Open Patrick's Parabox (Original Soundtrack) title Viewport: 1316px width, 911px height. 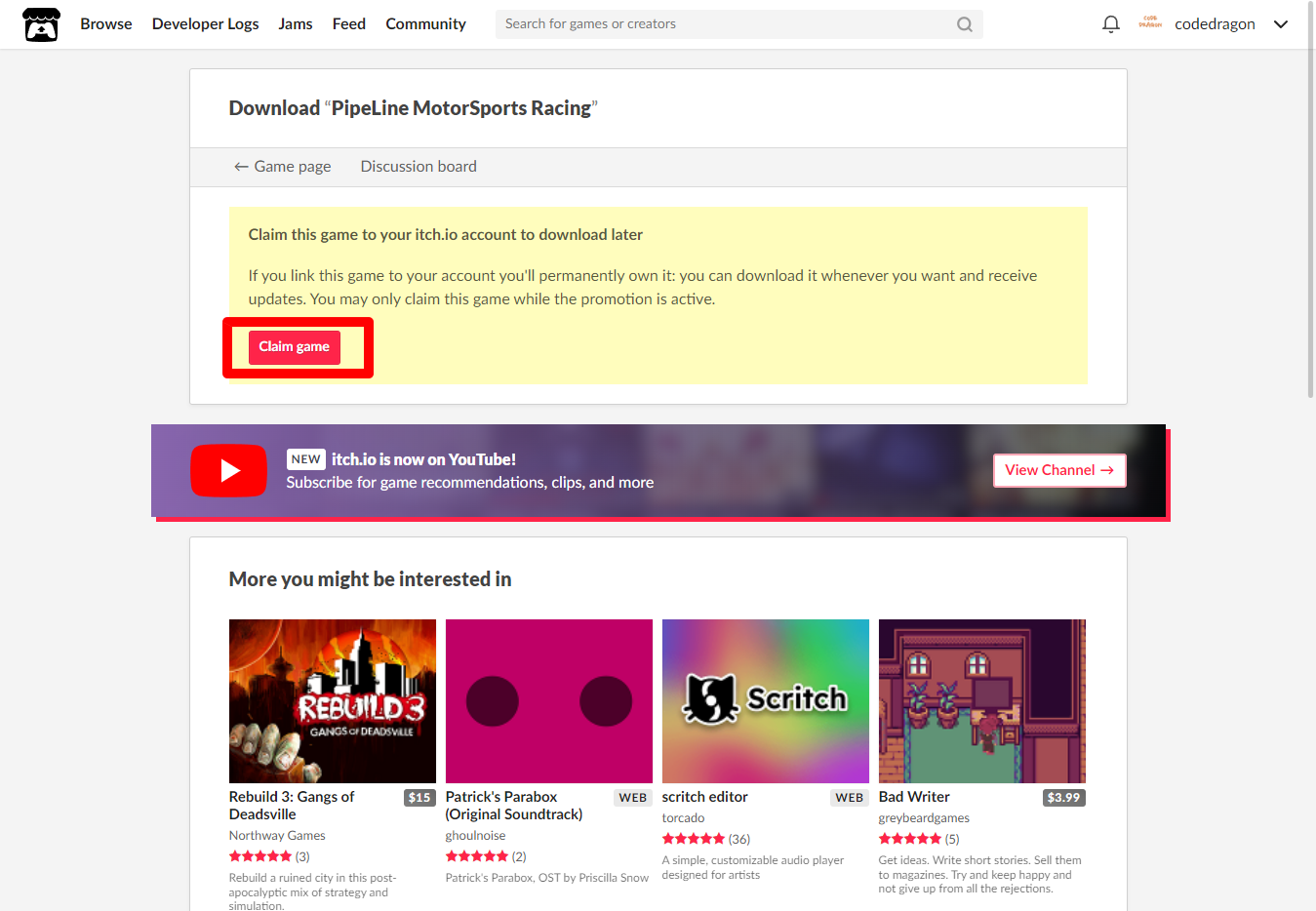(514, 806)
